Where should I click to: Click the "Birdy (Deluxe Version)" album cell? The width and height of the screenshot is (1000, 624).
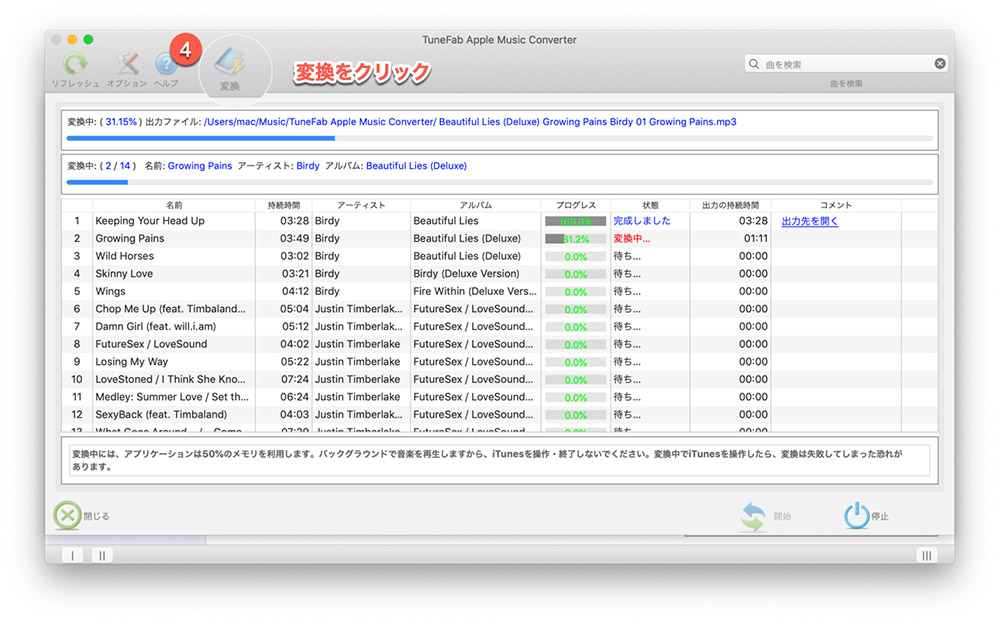tap(466, 274)
